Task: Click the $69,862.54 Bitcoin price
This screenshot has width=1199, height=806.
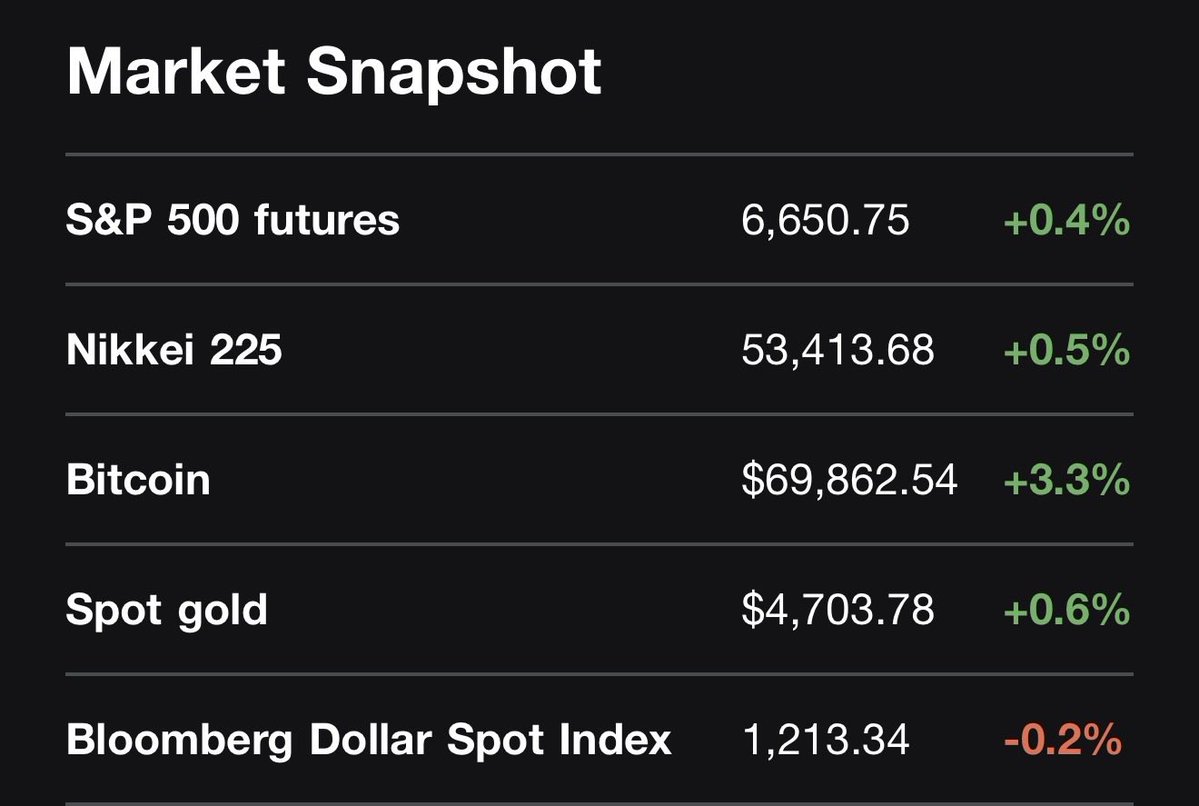Action: [x=849, y=480]
